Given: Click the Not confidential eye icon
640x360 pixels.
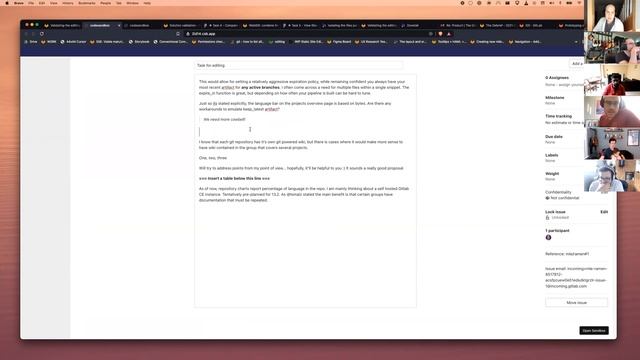Looking at the screenshot, I should point(547,198).
